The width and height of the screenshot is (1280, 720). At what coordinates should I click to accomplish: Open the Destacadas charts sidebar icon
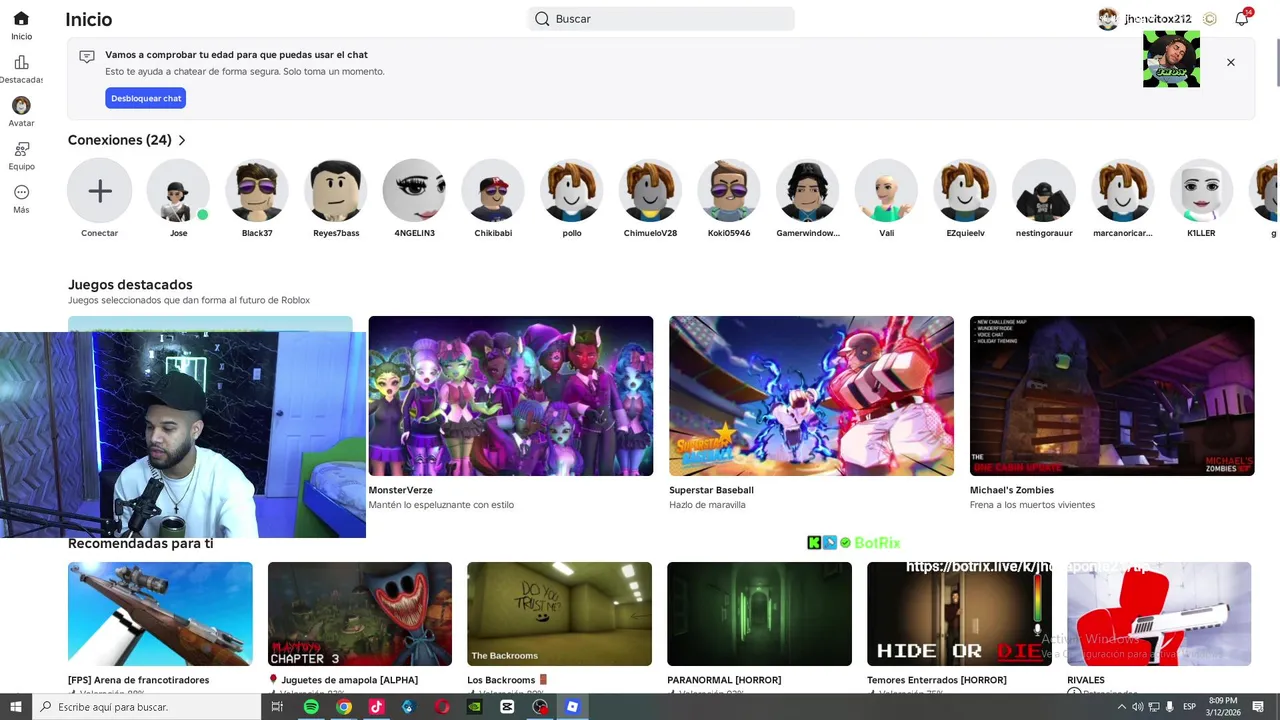21,62
